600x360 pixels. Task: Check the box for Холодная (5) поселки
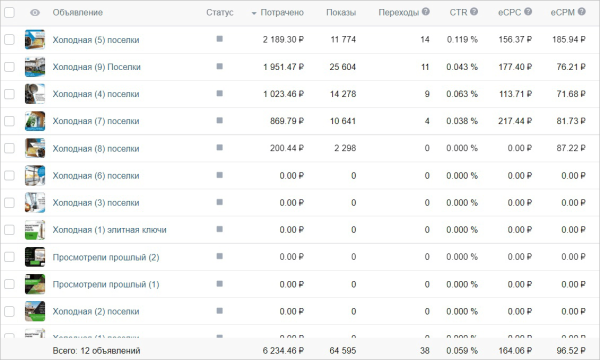pyautogui.click(x=9, y=39)
